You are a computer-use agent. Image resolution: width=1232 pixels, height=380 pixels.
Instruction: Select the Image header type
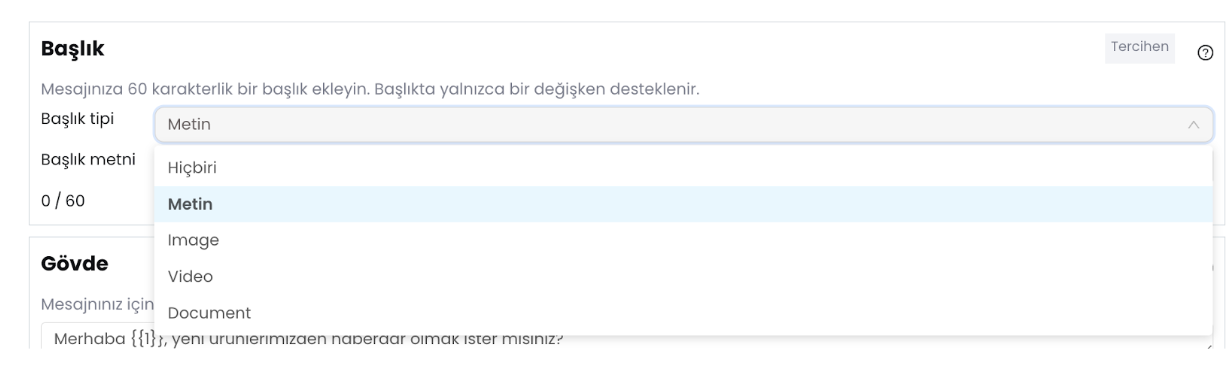click(x=683, y=240)
